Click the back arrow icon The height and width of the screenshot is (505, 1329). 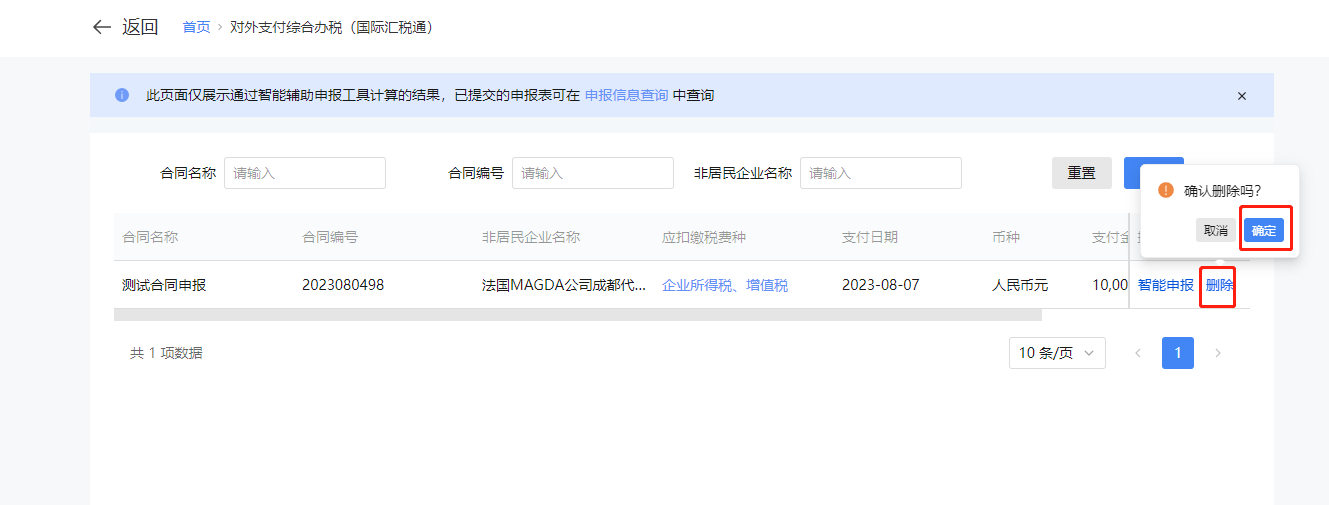101,27
